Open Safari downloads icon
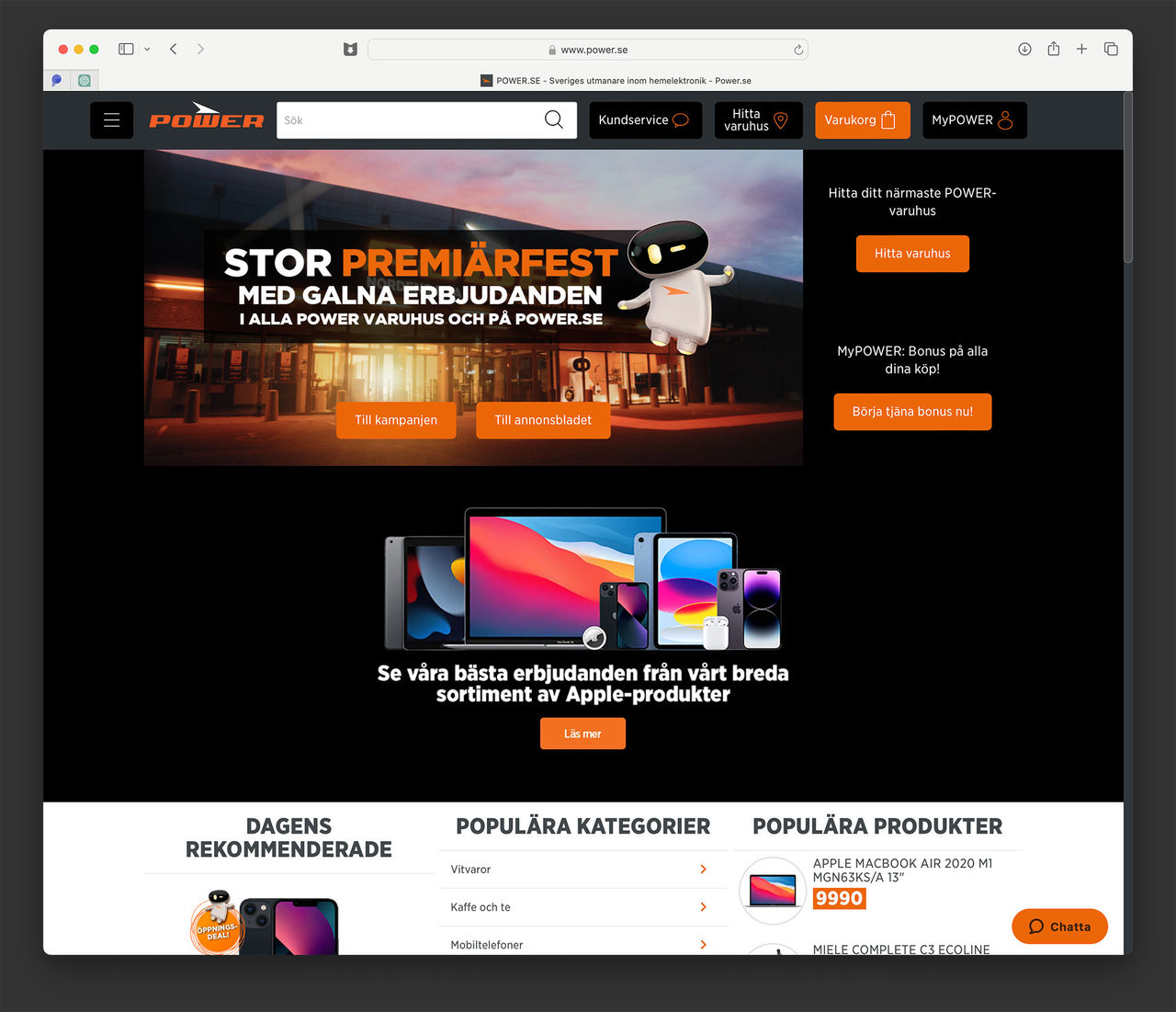 1024,49
